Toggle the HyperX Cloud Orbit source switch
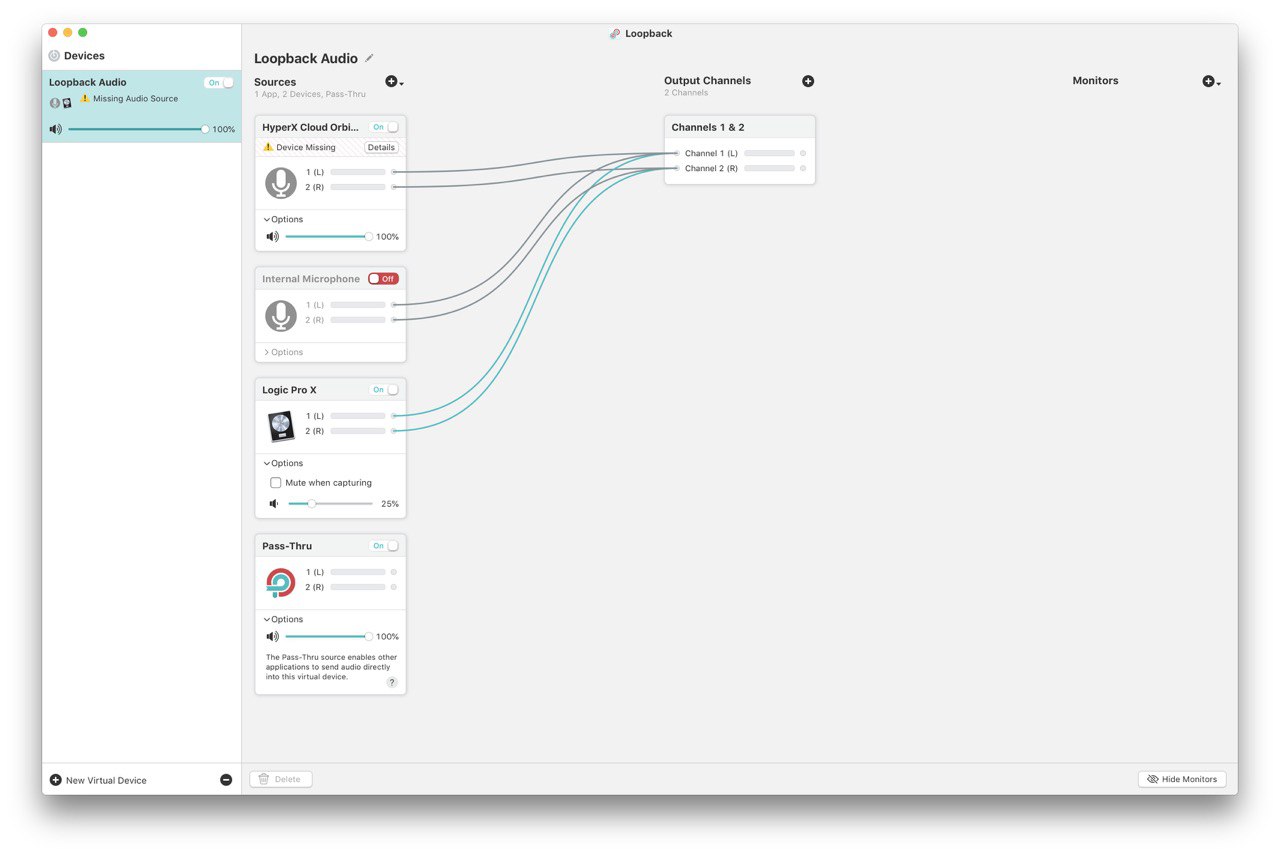Screen dimensions: 1280x855 (384, 127)
